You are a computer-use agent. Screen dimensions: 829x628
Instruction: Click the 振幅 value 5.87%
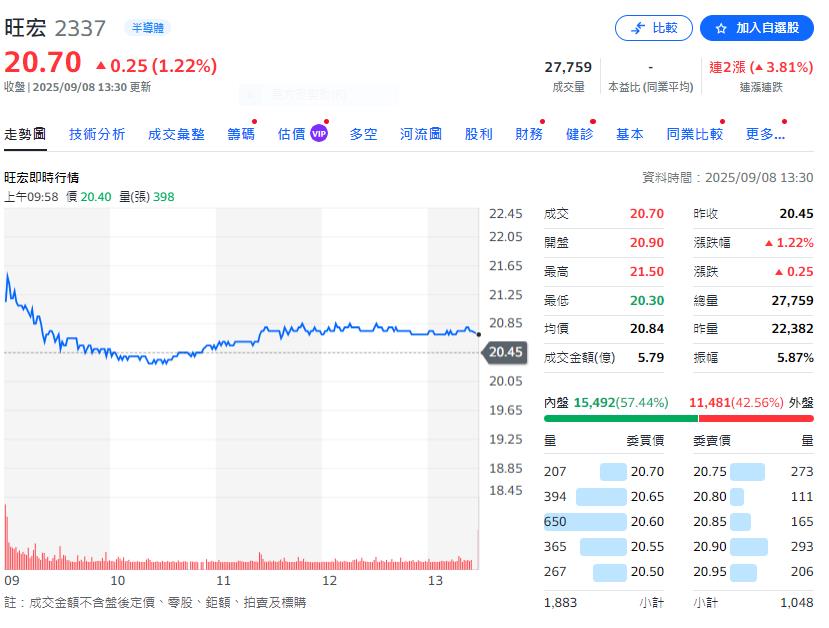[795, 358]
